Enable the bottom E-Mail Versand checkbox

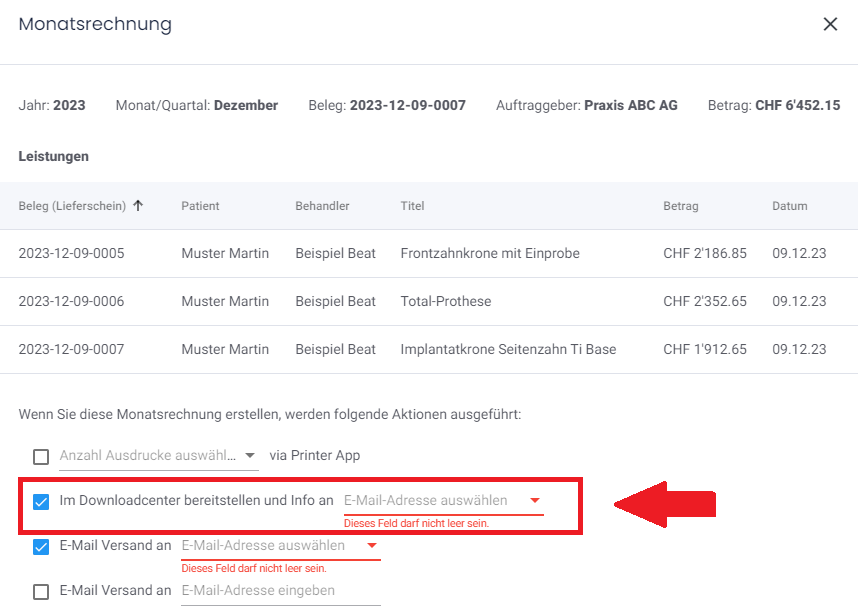click(x=41, y=591)
